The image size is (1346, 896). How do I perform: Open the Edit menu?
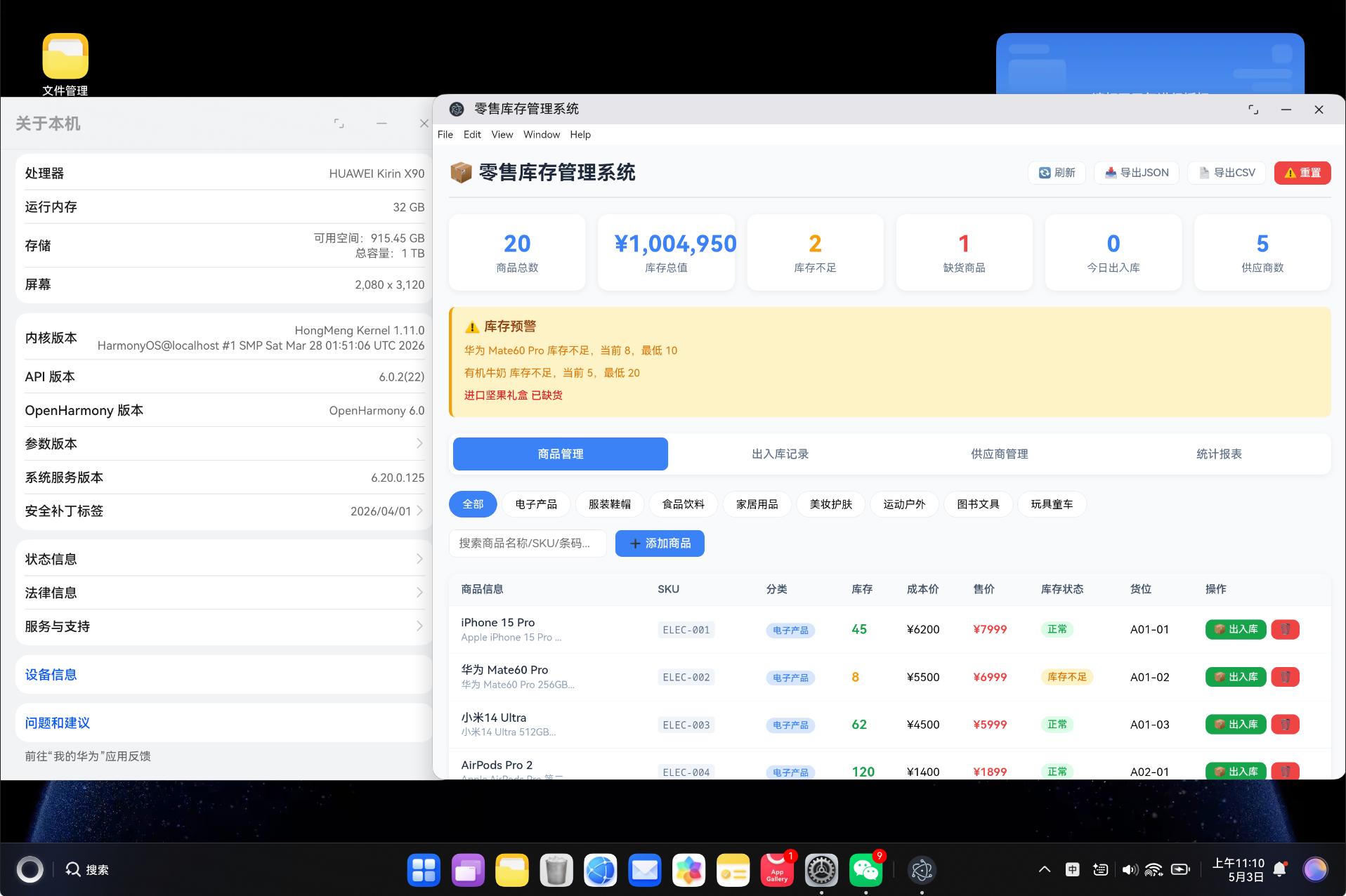pos(472,135)
